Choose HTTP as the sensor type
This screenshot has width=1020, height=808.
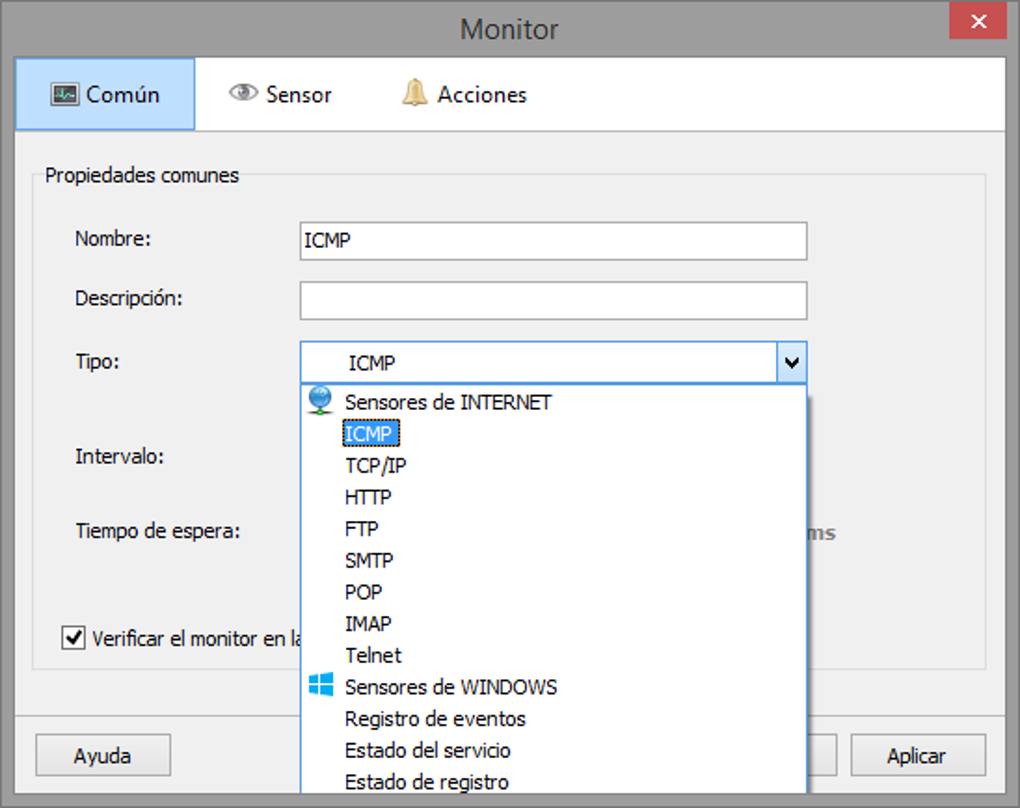369,496
